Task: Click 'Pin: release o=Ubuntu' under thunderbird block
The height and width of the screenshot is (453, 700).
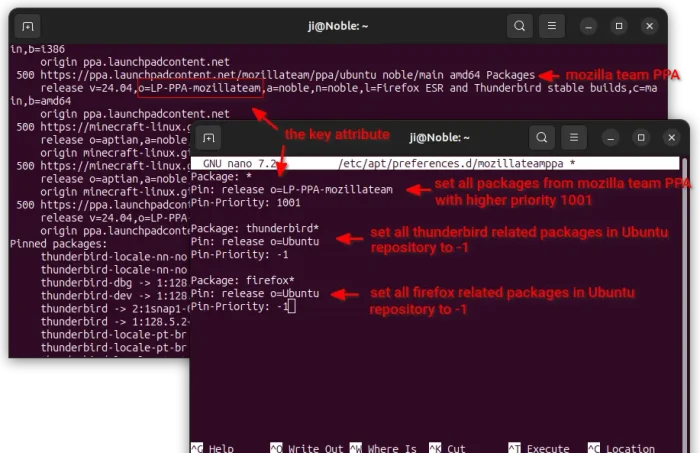Action: click(x=255, y=241)
